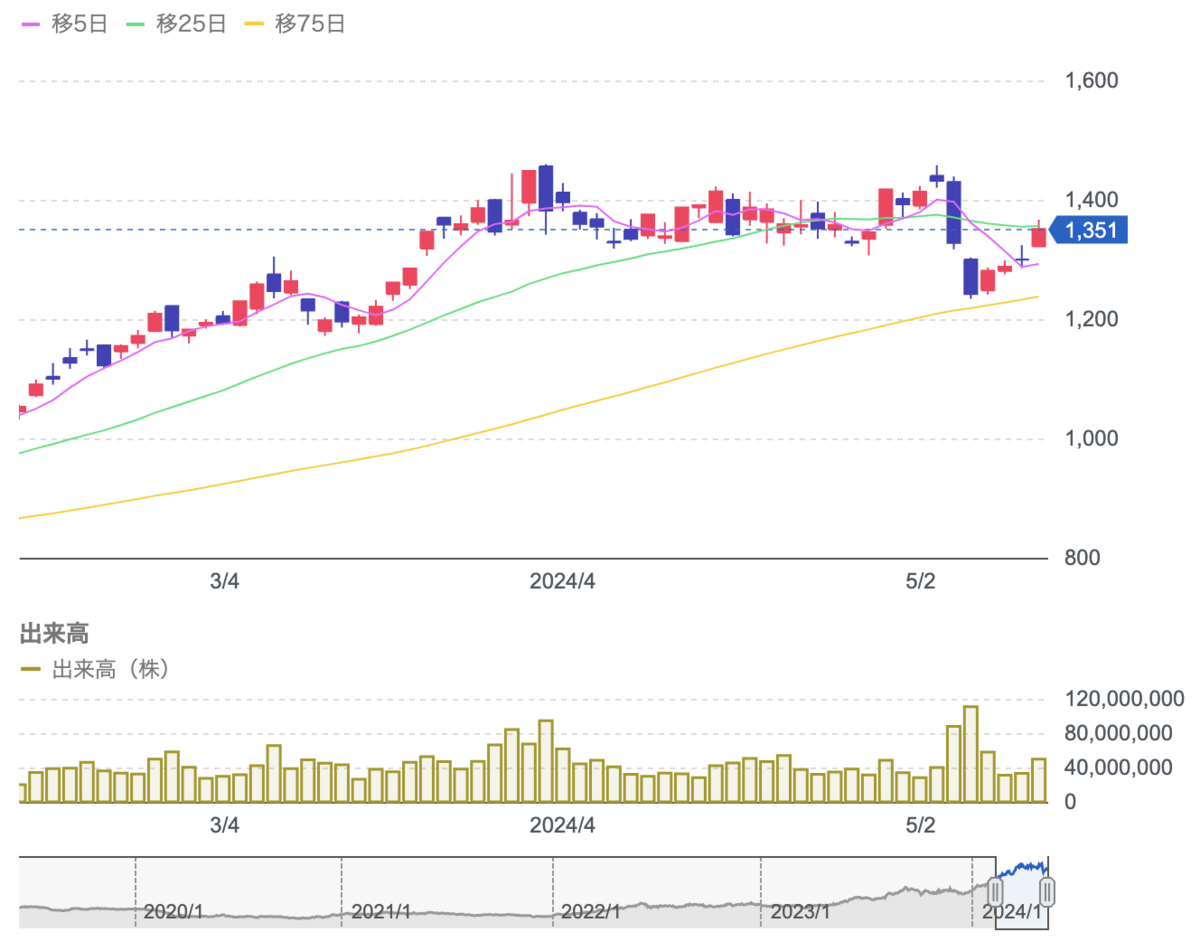Screen dimensions: 1200x951
Task: Select the 2020/1 marker in the navigator
Action: point(173,912)
